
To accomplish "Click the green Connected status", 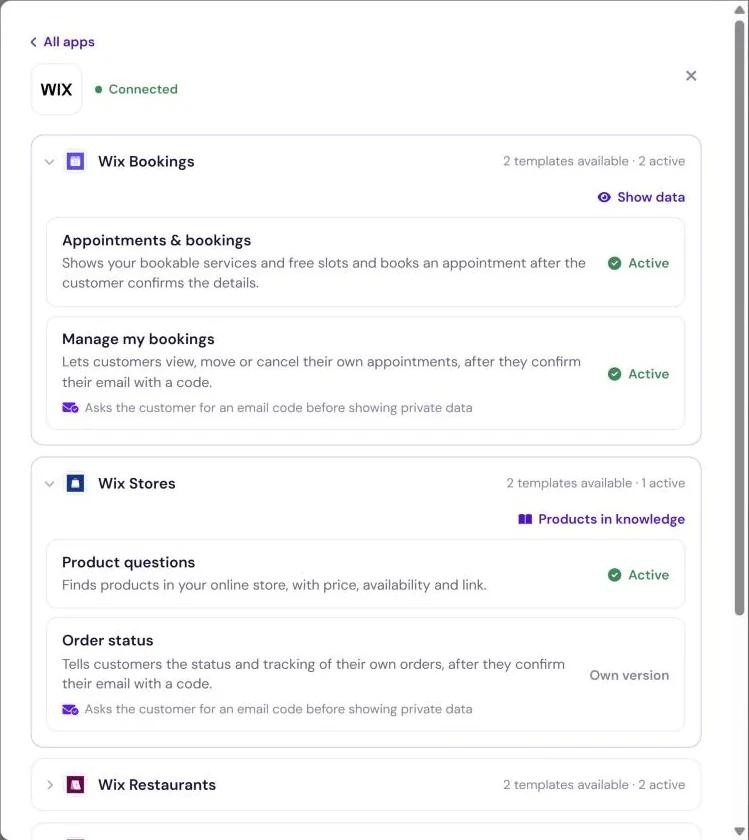I will [136, 89].
